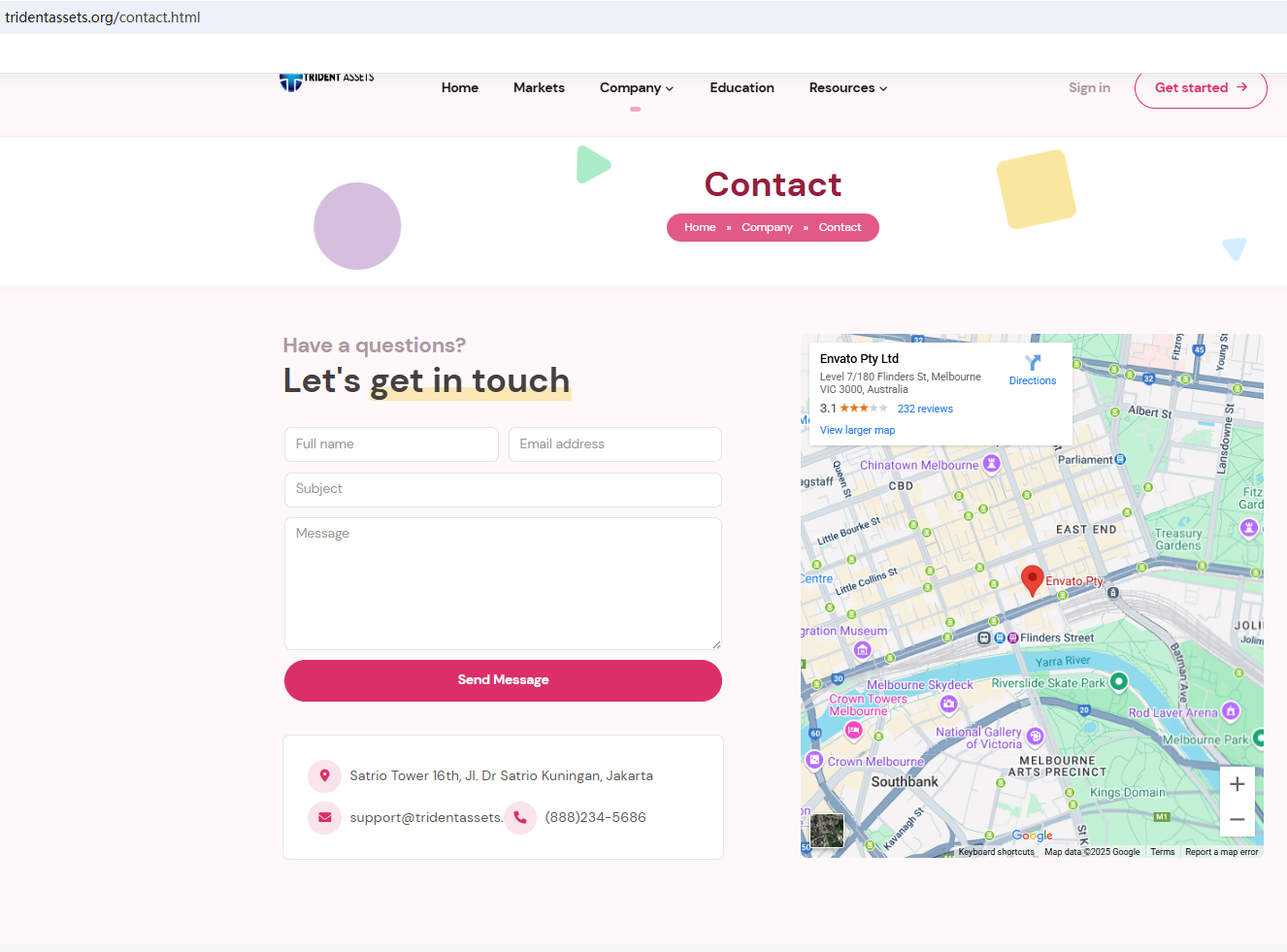The image size is (1287, 952).
Task: Click the phone icon
Action: click(x=520, y=818)
